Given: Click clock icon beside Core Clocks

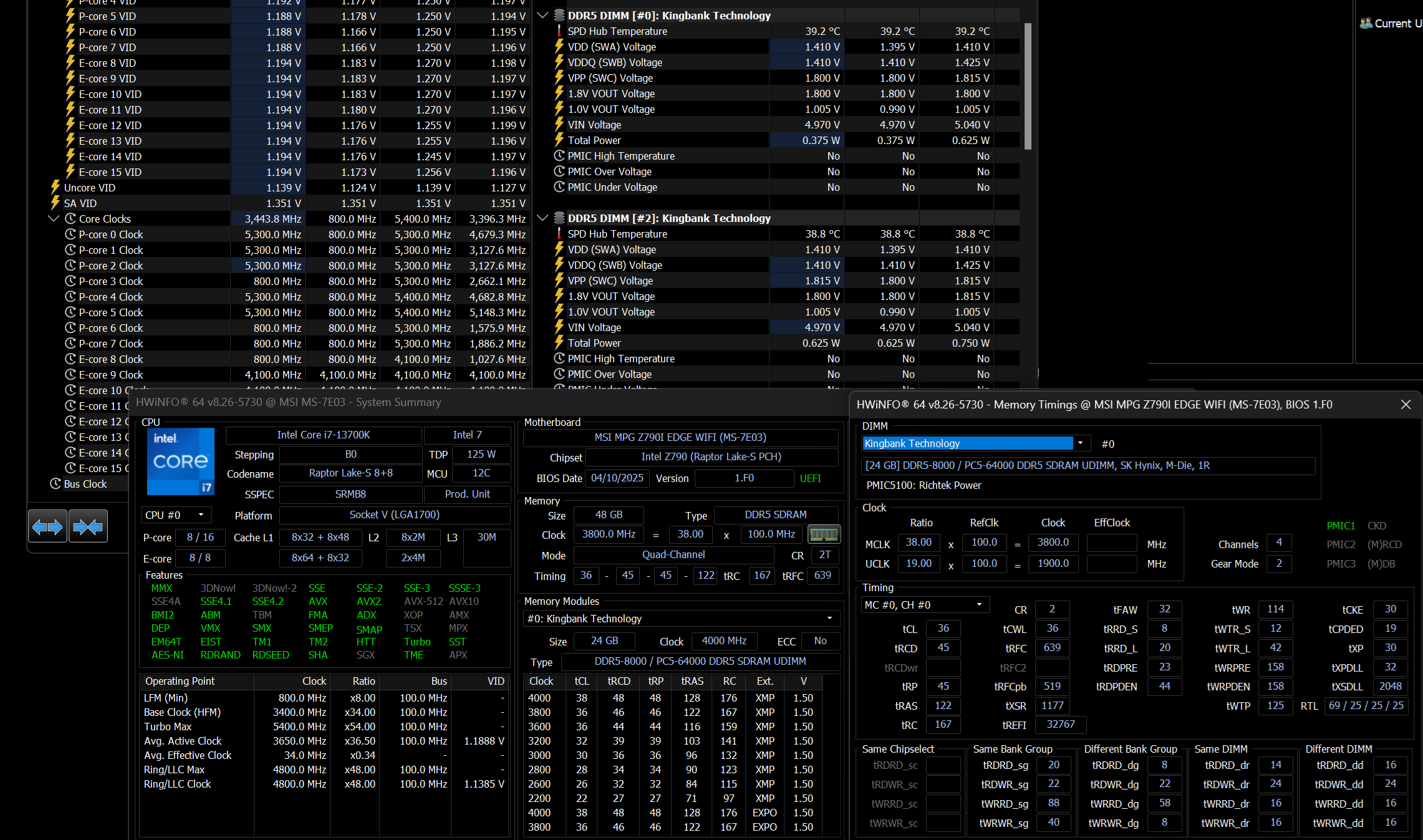Looking at the screenshot, I should pos(70,218).
